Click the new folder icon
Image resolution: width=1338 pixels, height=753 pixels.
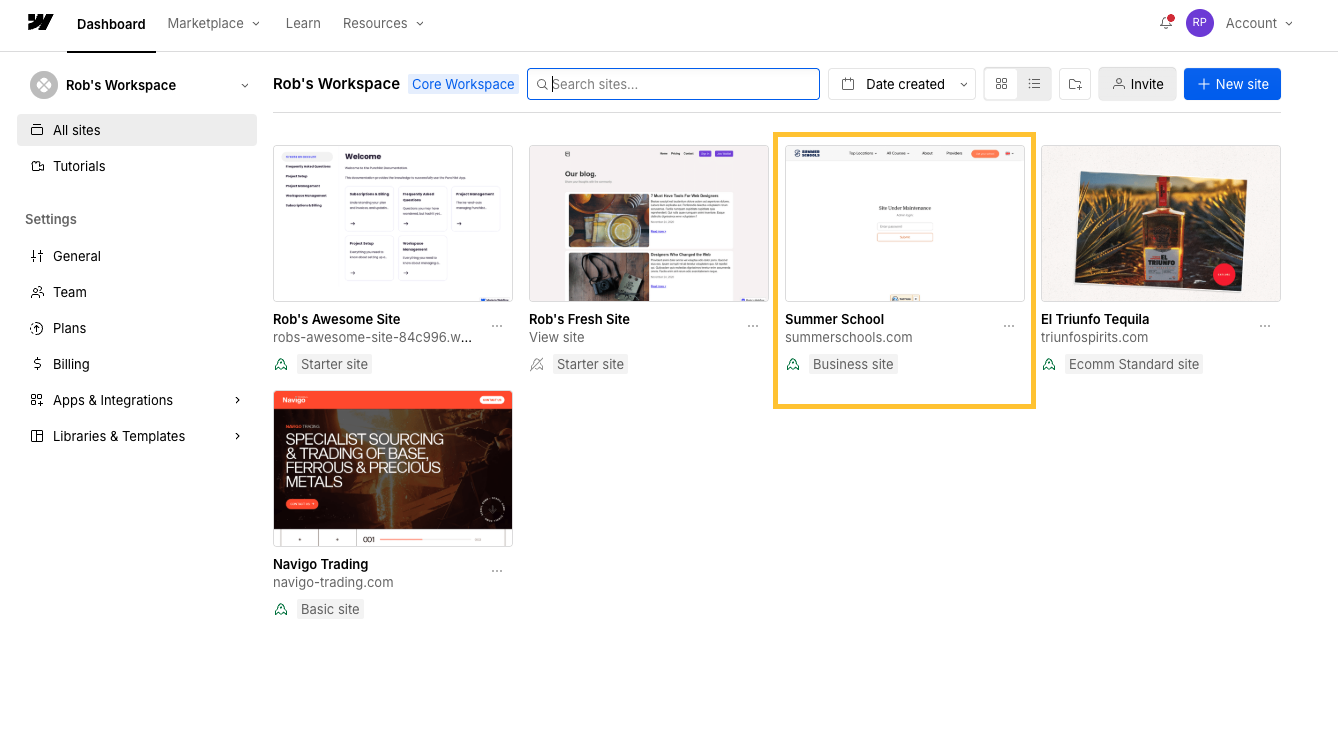coord(1075,84)
